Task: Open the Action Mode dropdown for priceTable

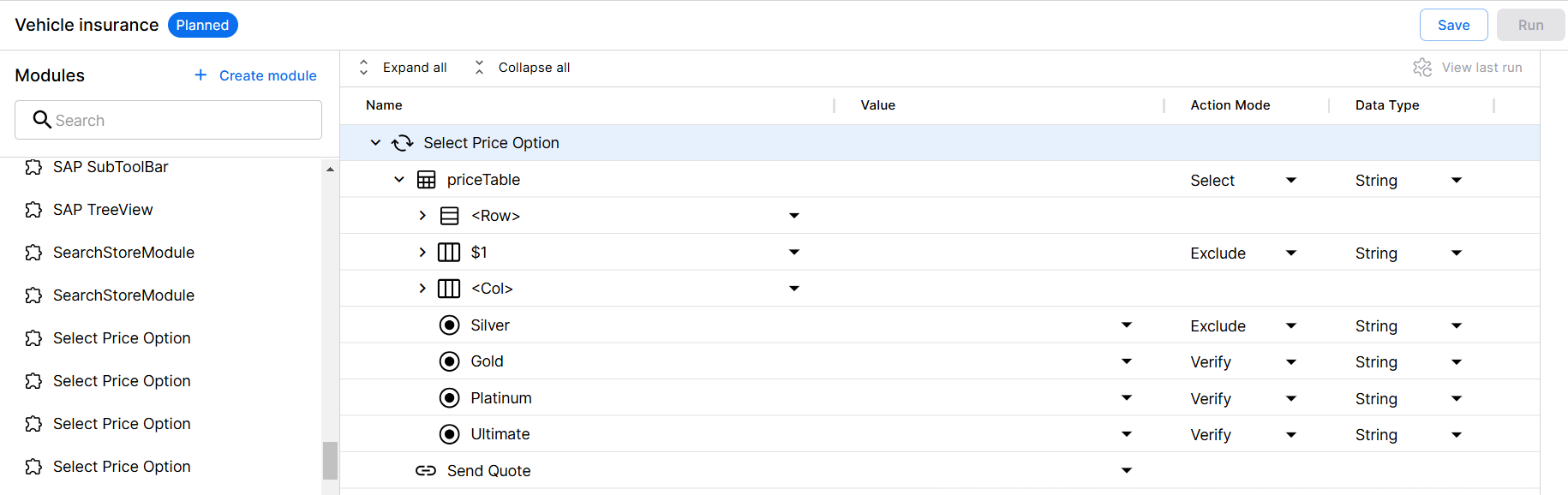Action: point(1290,181)
